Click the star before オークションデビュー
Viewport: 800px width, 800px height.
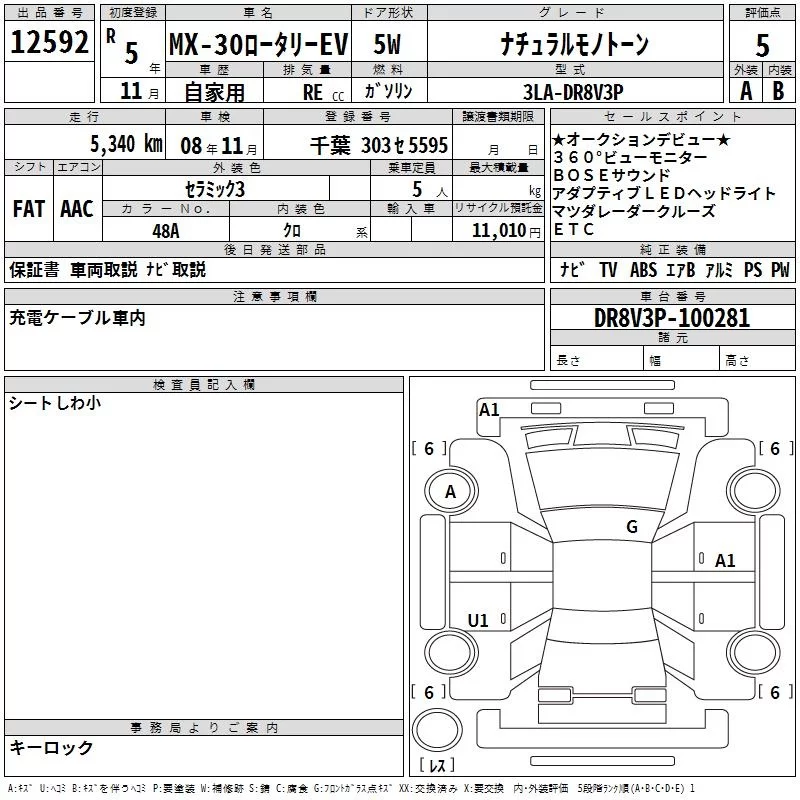click(558, 140)
